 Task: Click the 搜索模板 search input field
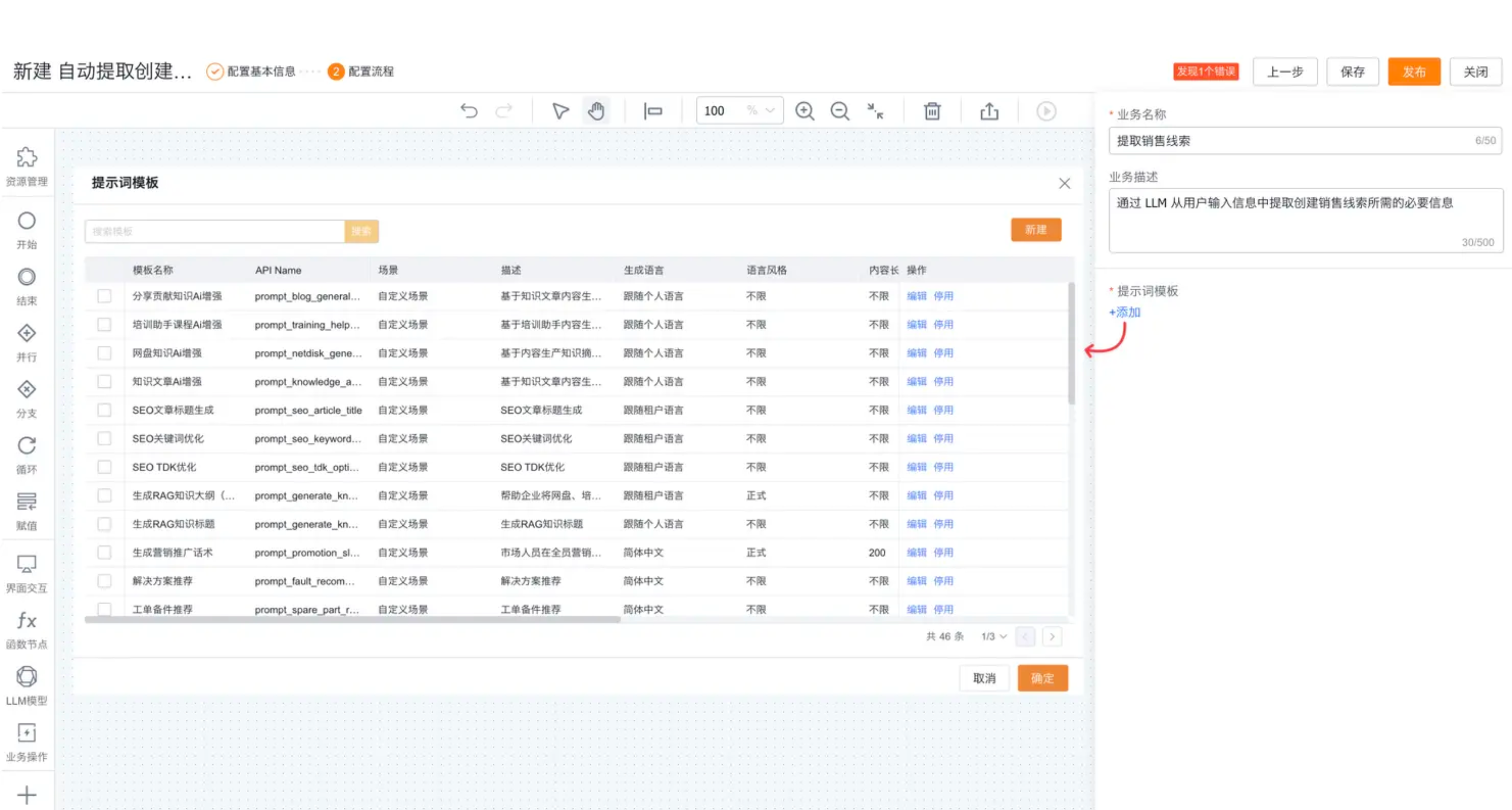pos(214,231)
